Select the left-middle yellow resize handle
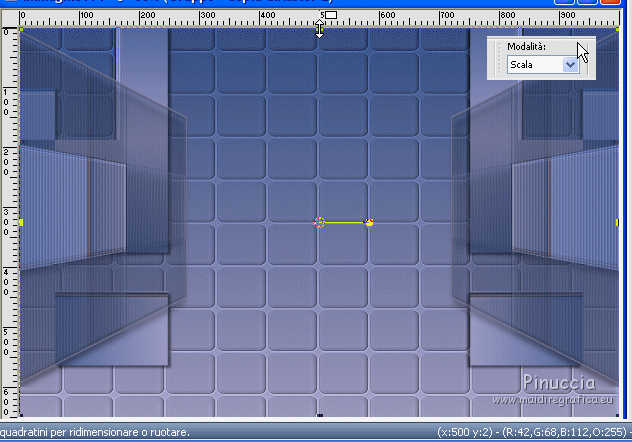This screenshot has width=632, height=442. tap(21, 222)
